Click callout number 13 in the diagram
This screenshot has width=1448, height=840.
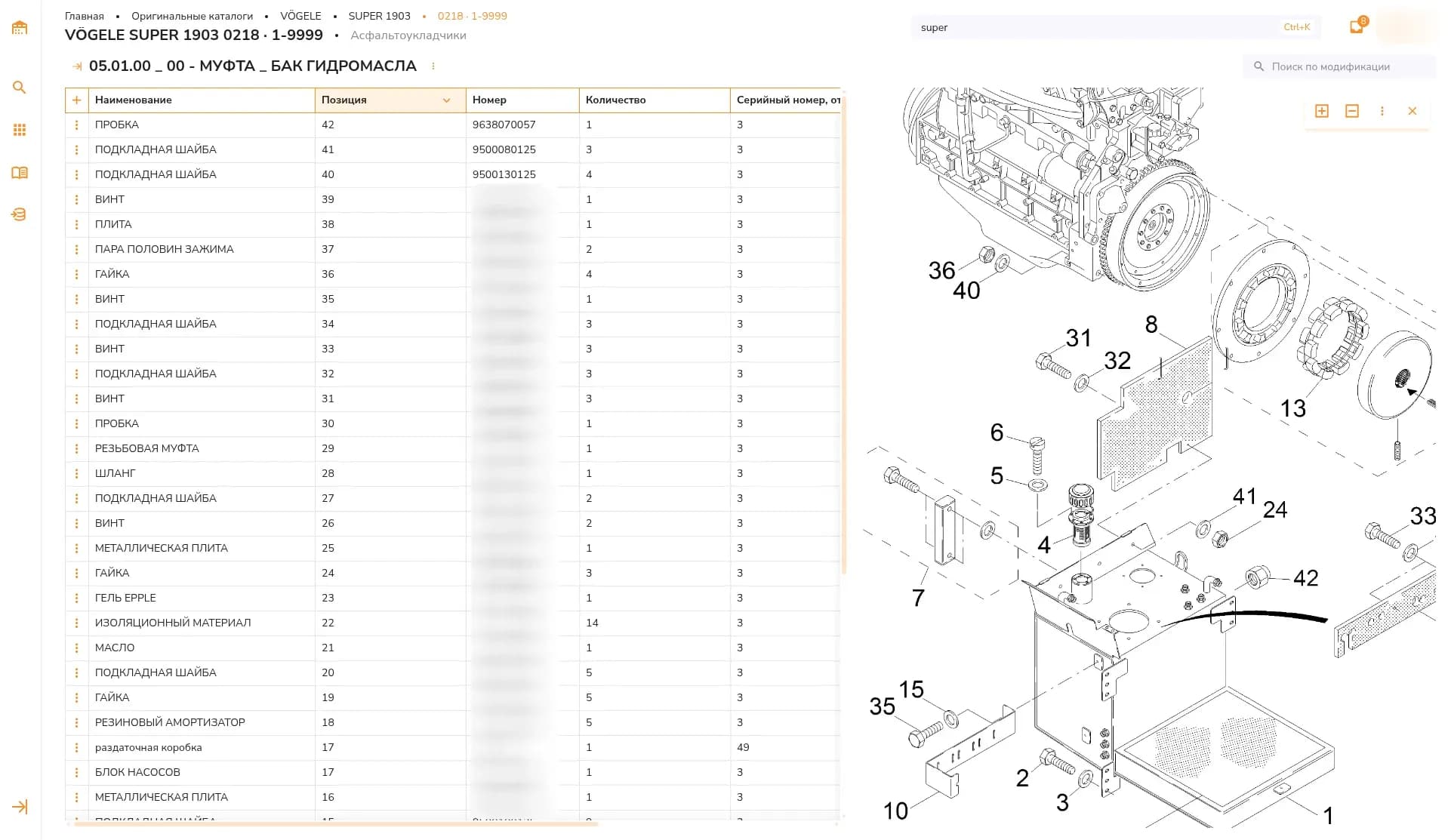pos(1292,408)
